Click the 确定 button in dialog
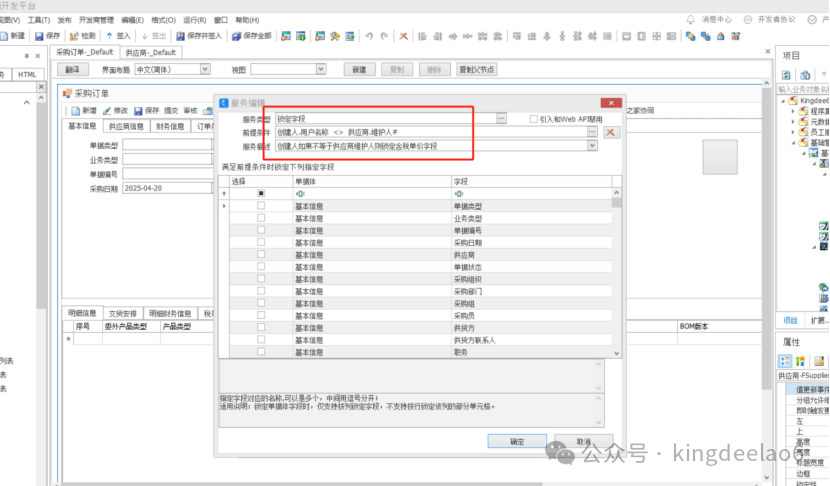Viewport: 830px width, 486px height. point(516,441)
